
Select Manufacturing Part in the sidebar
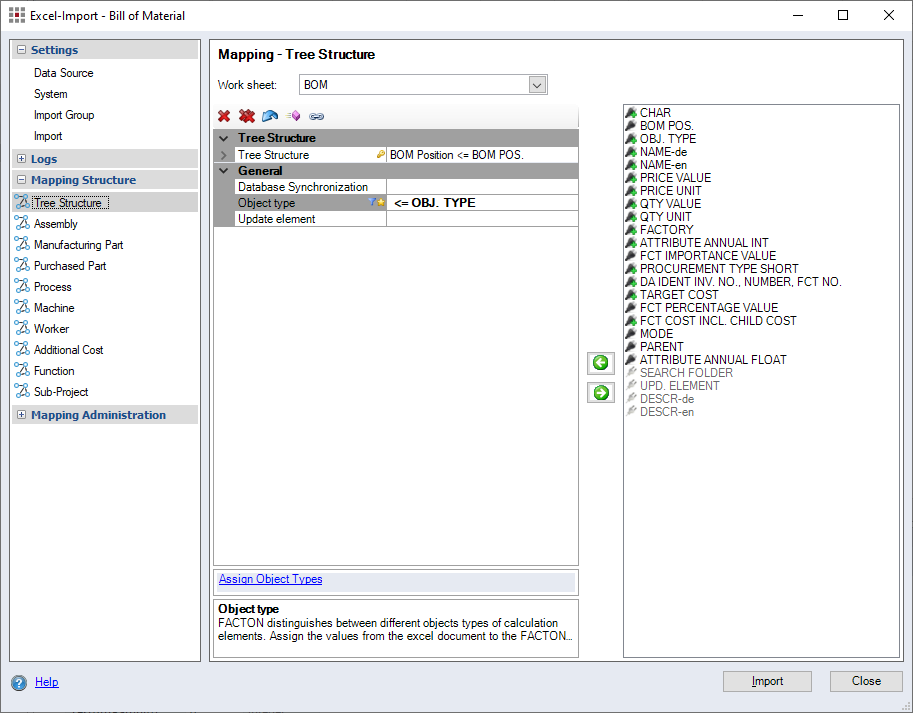click(x=78, y=245)
